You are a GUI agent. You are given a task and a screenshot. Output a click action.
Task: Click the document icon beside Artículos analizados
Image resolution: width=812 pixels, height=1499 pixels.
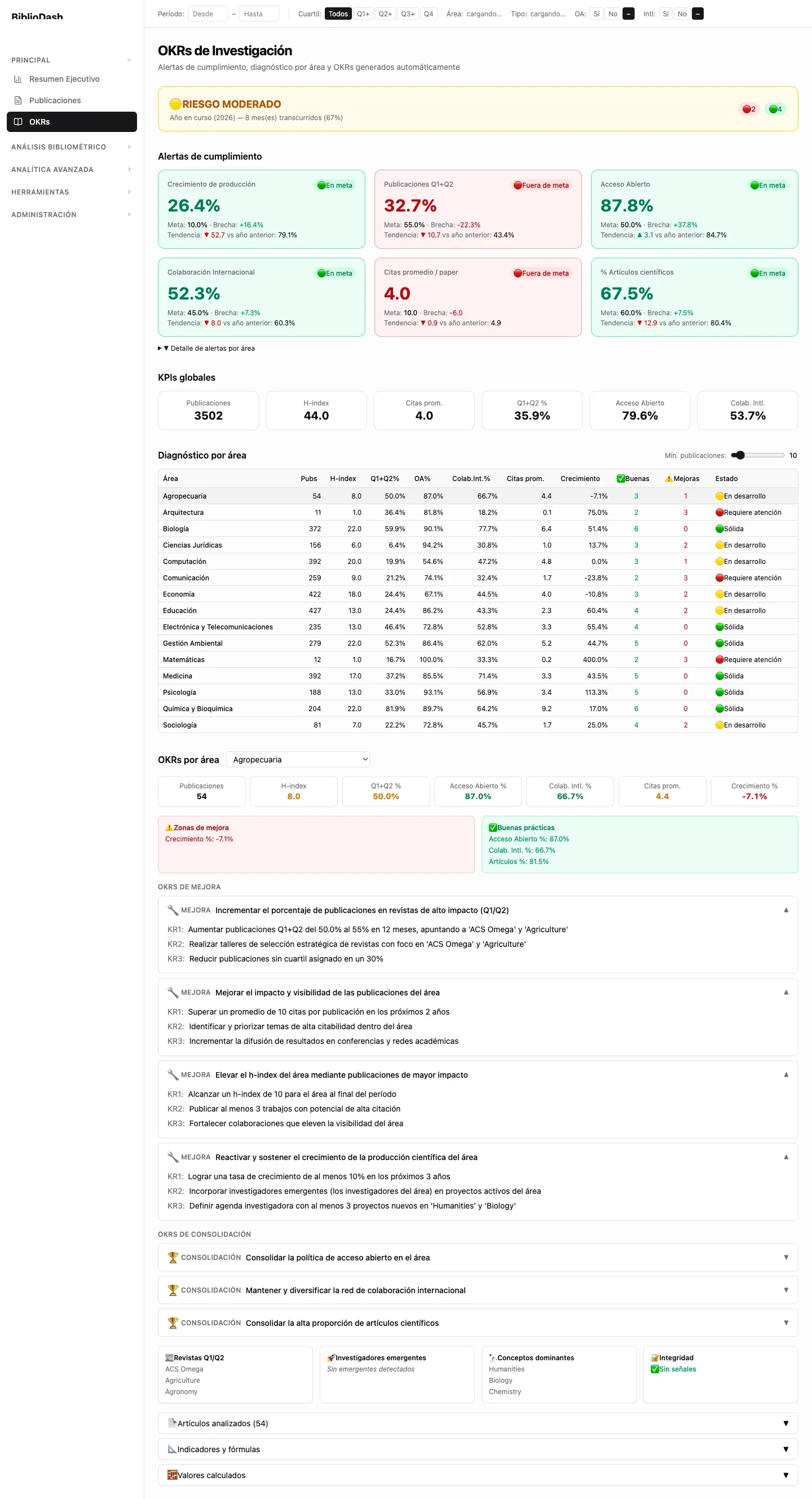(x=172, y=1423)
